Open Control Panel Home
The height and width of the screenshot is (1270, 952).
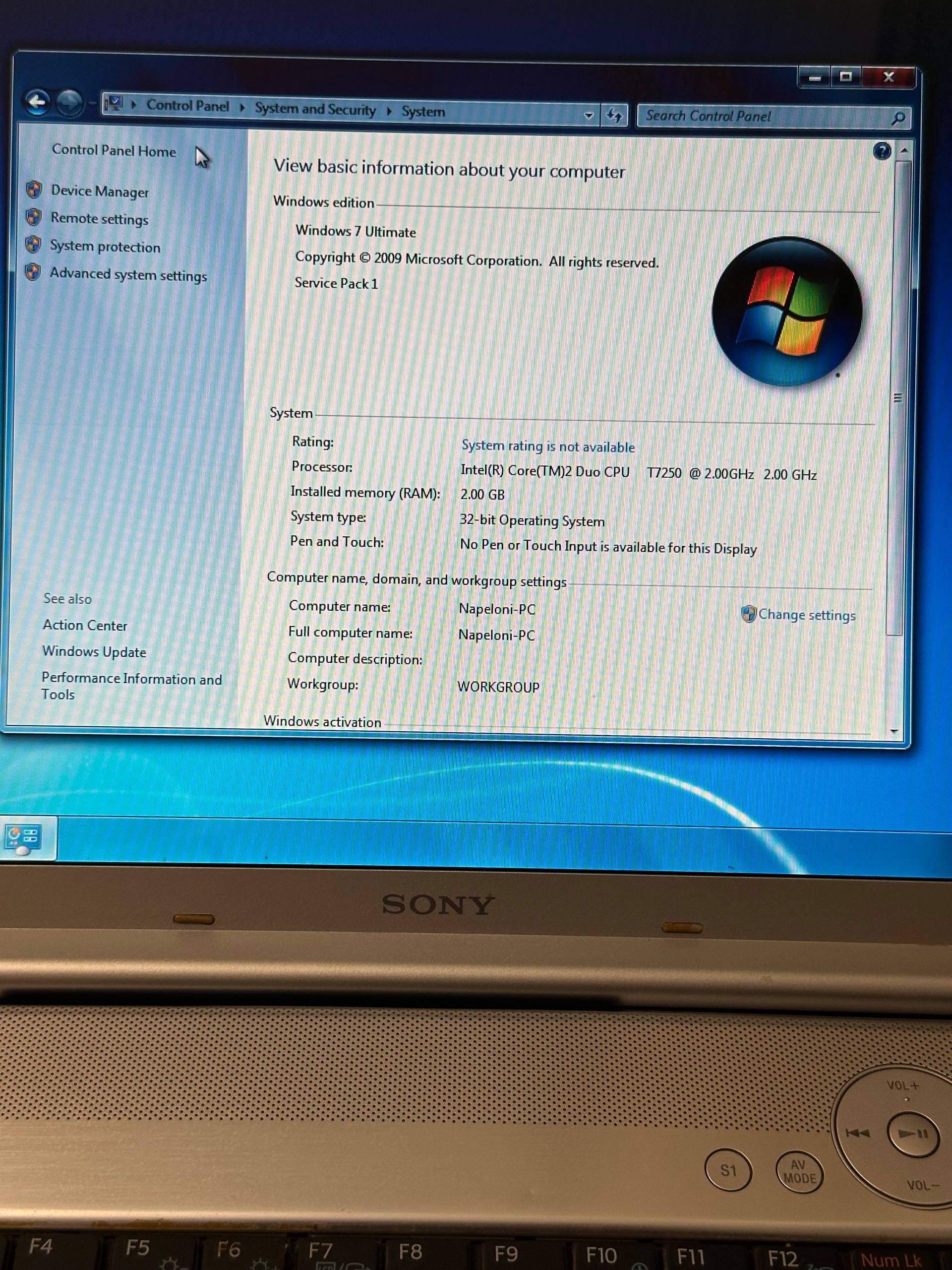[114, 150]
